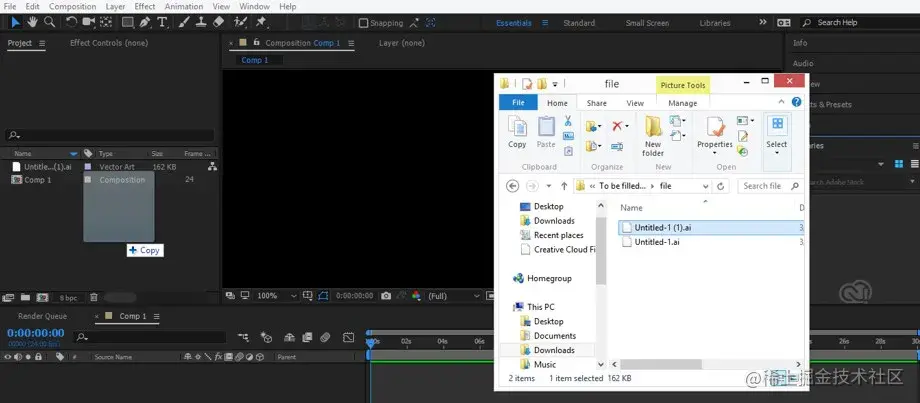Open the Manage tab in Explorer

point(683,103)
